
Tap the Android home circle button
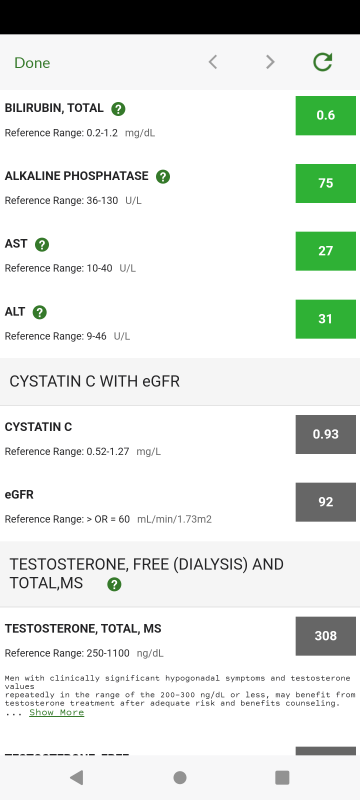tap(179, 777)
